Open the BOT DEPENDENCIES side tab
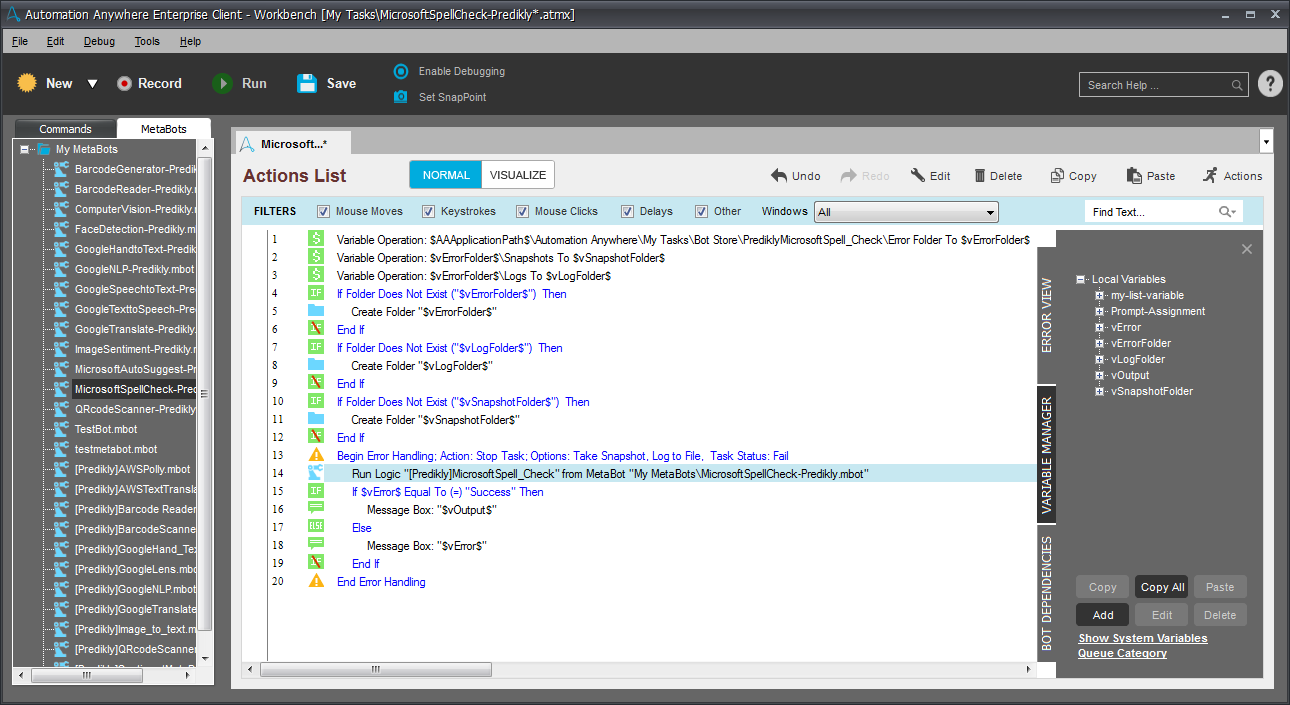Viewport: 1290px width, 705px height. [x=1047, y=594]
